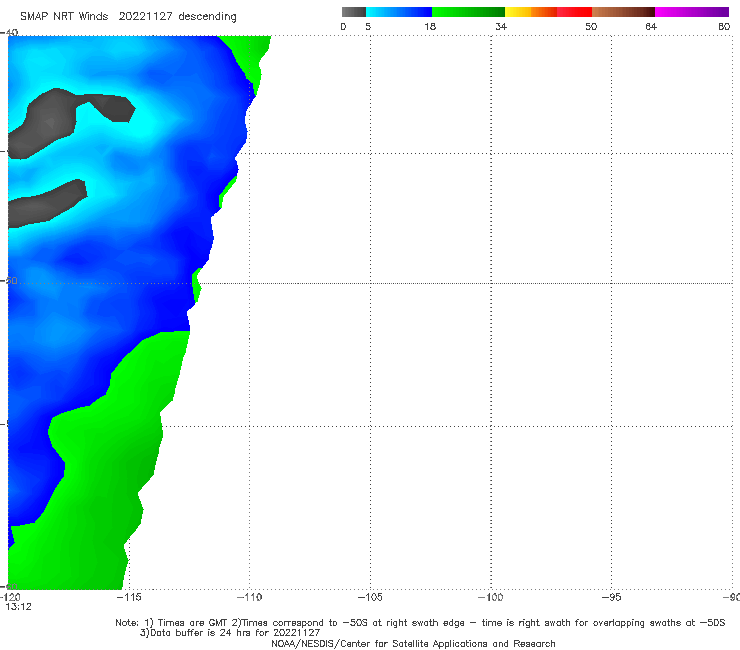
Task: Click the color scale label 34
Action: click(x=501, y=26)
